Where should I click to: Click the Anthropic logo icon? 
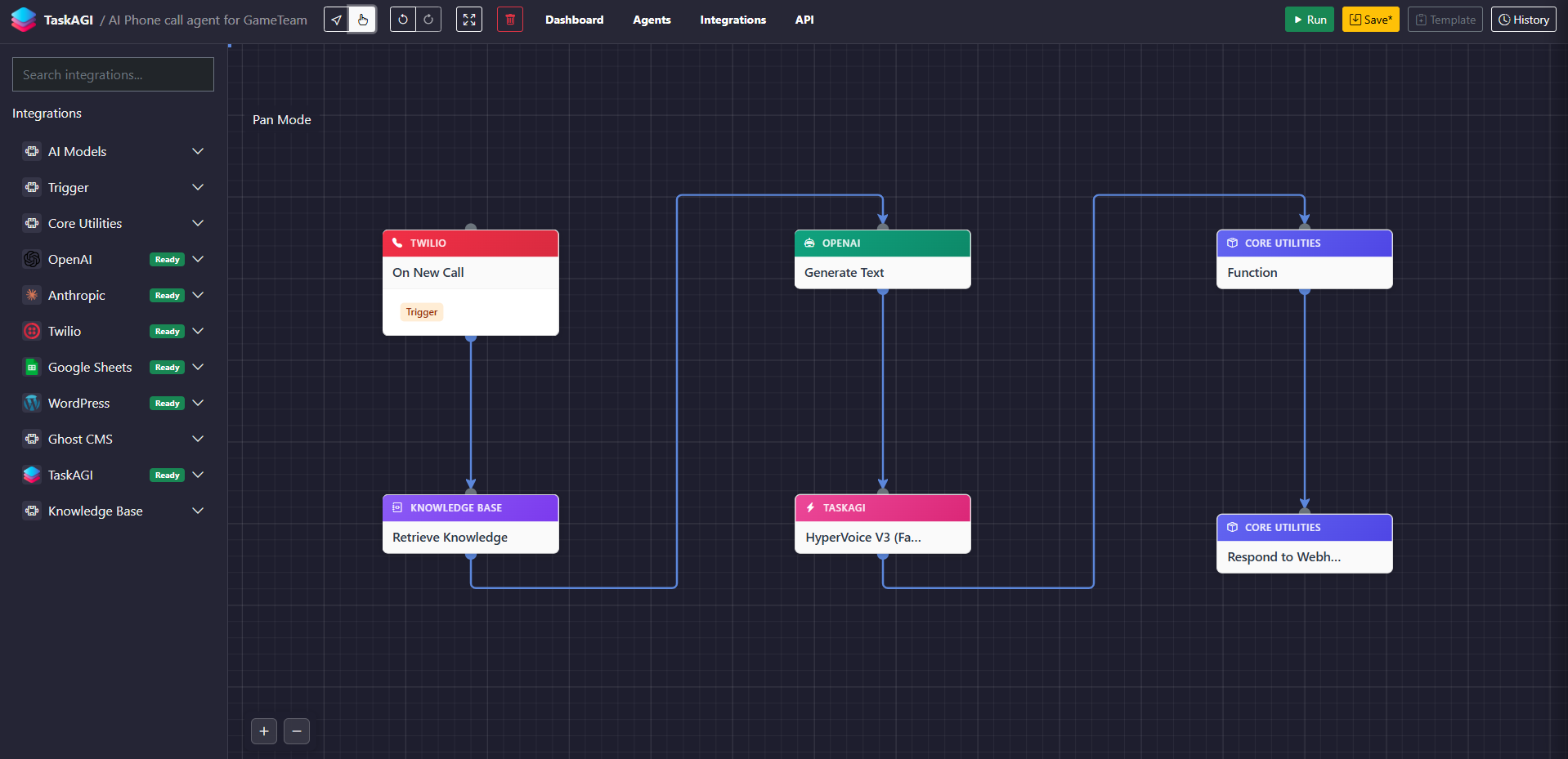(x=32, y=295)
